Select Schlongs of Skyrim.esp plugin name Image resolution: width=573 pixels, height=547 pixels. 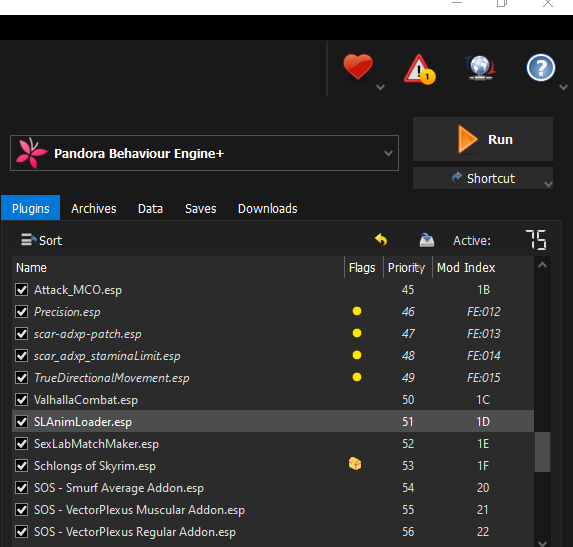pos(95,466)
